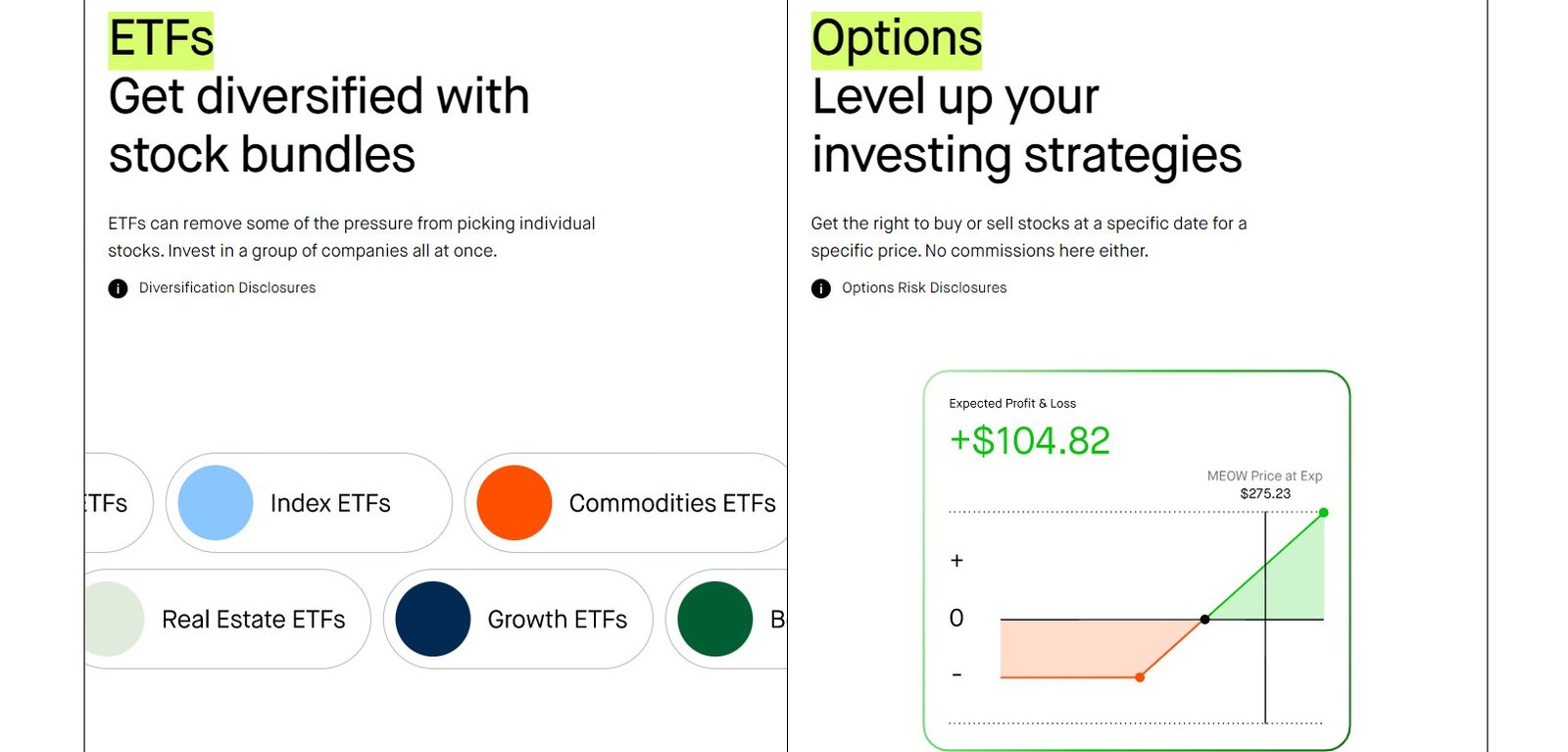The width and height of the screenshot is (1568, 752).
Task: Click the green dot at chart top right
Action: pos(1324,513)
